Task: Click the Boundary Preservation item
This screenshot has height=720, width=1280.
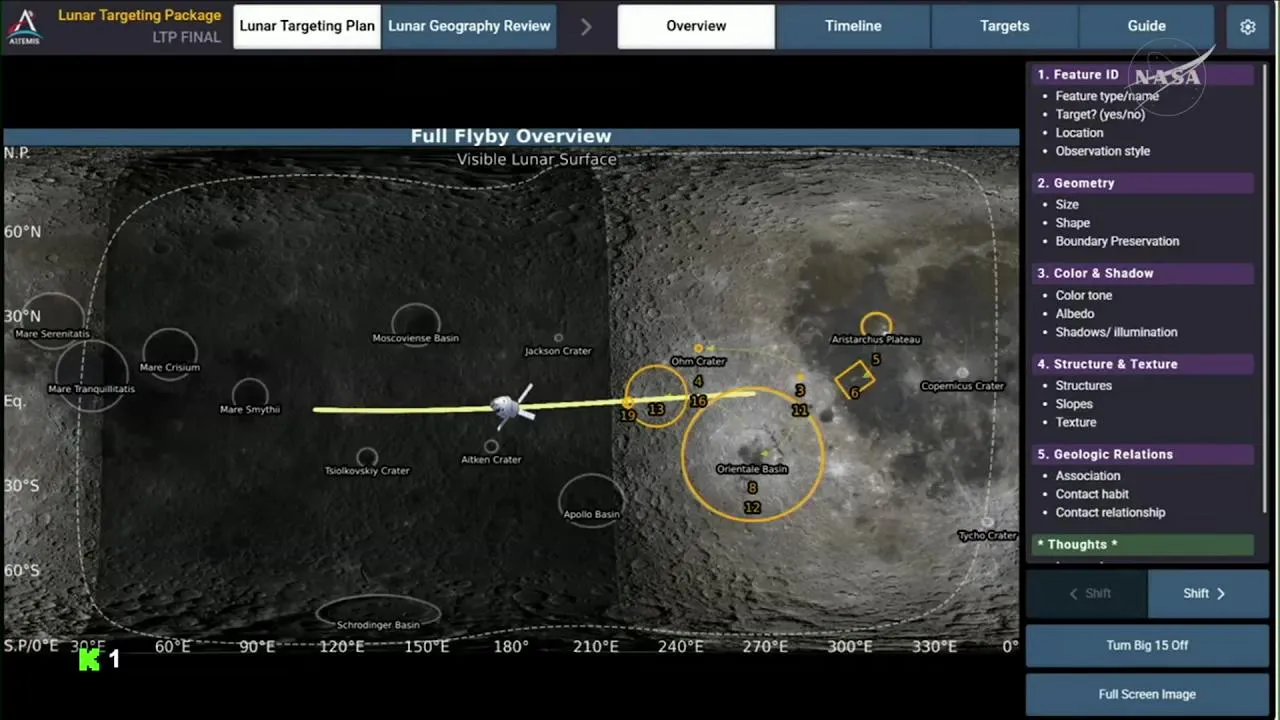Action: click(1117, 241)
